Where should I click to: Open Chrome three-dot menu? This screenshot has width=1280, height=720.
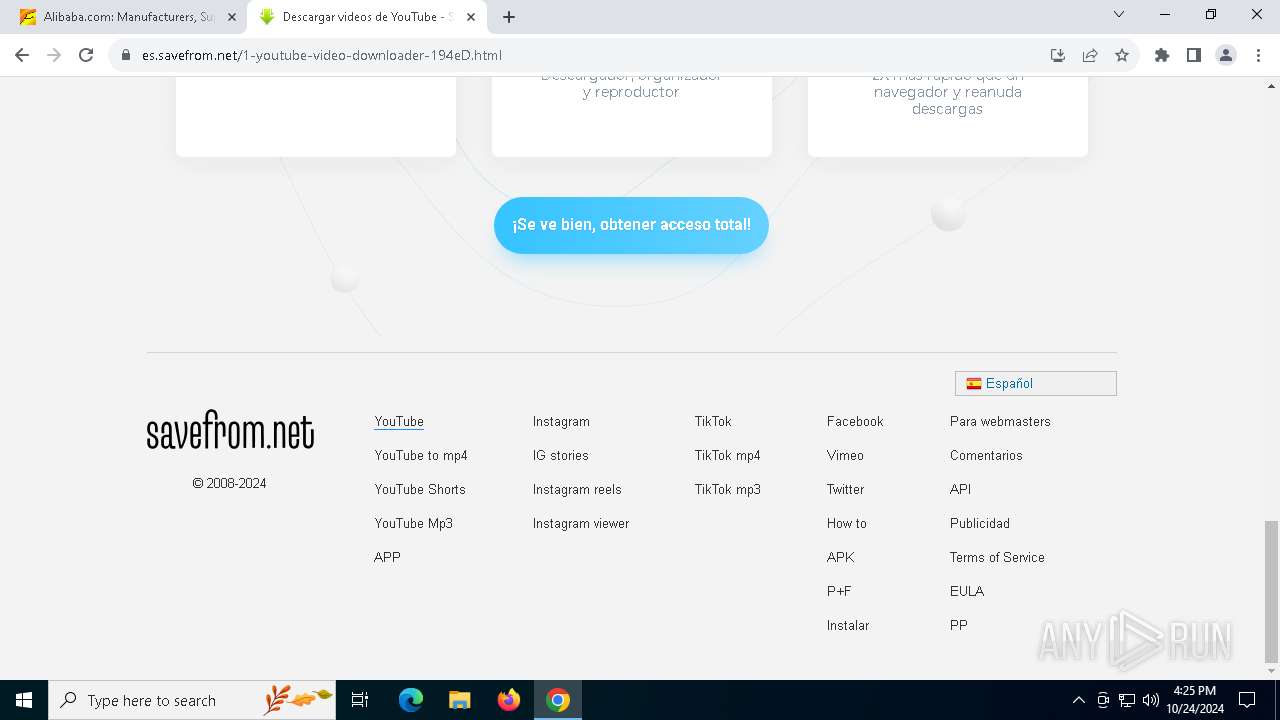(x=1257, y=55)
